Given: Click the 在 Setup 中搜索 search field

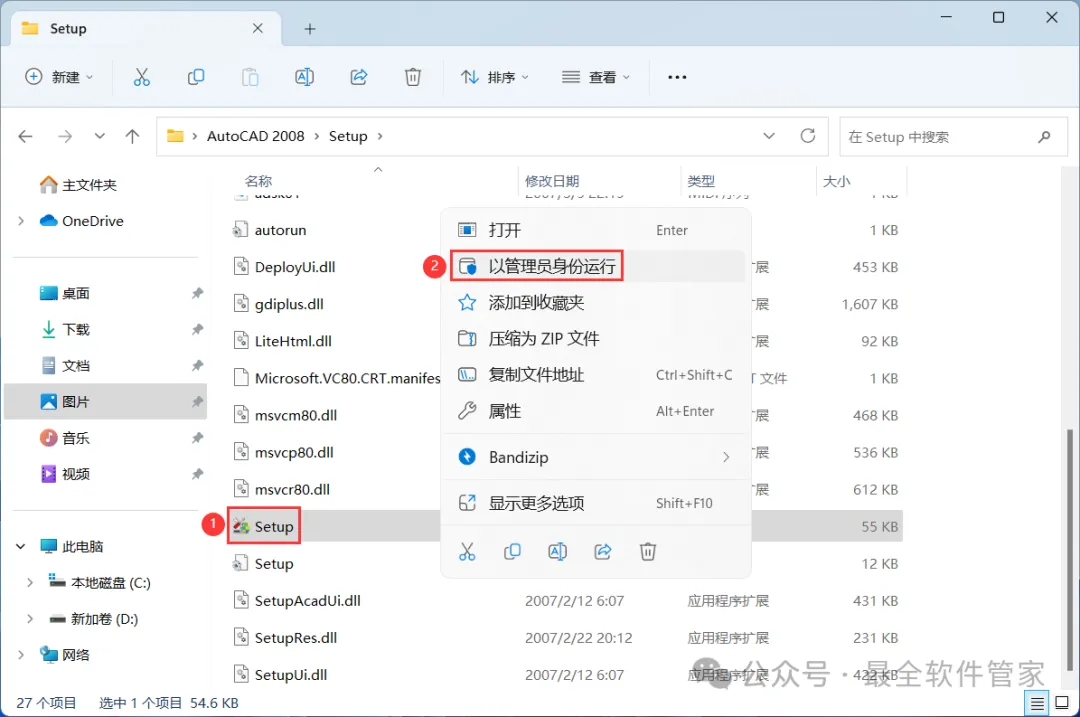Looking at the screenshot, I should (953, 136).
